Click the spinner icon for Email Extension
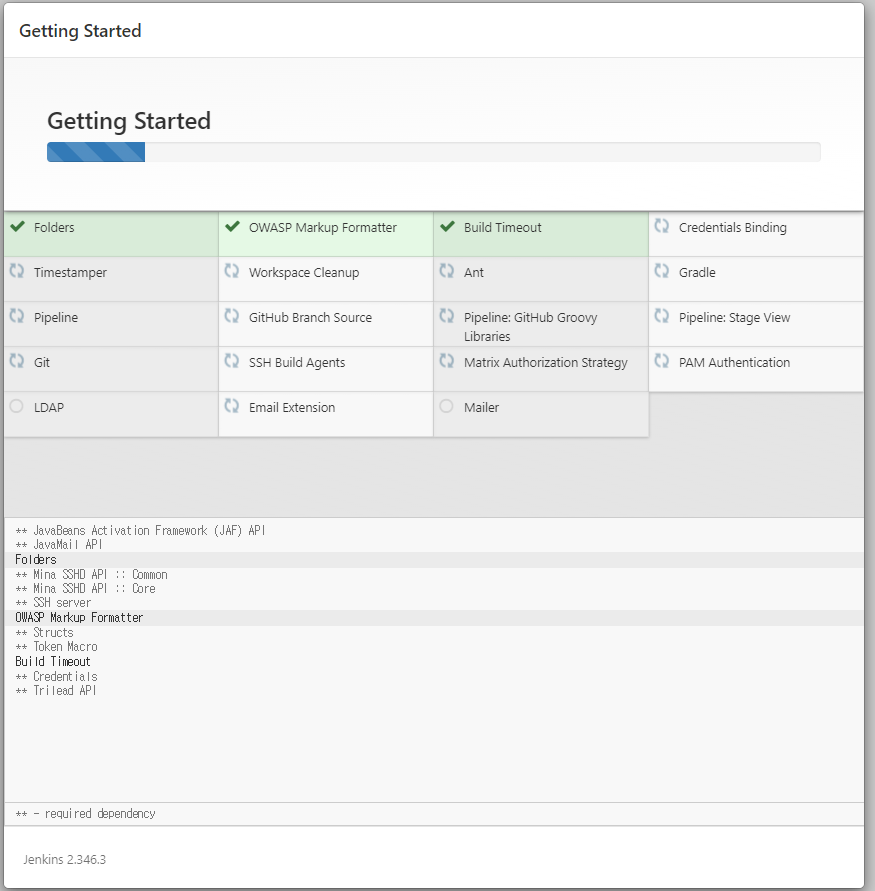The height and width of the screenshot is (891, 875). [232, 406]
